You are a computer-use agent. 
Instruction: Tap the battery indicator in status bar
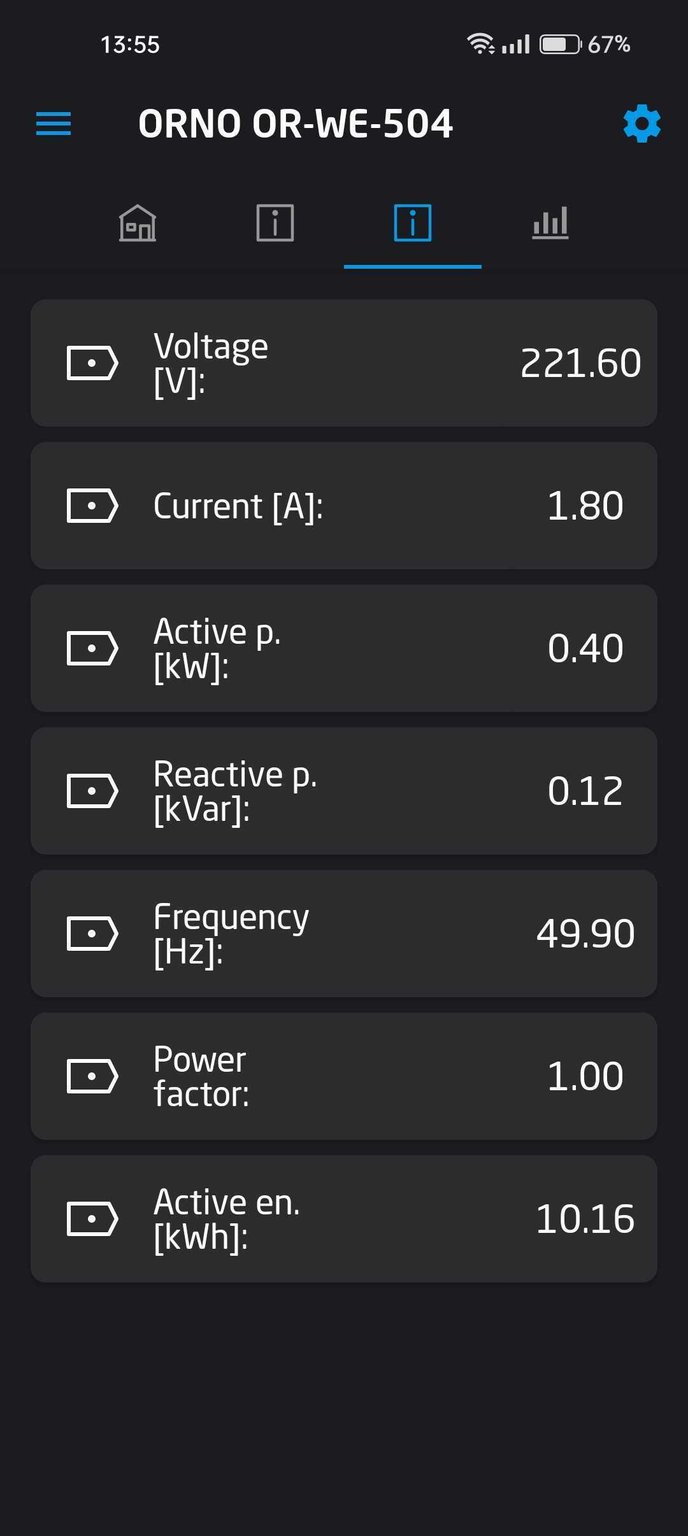point(560,44)
